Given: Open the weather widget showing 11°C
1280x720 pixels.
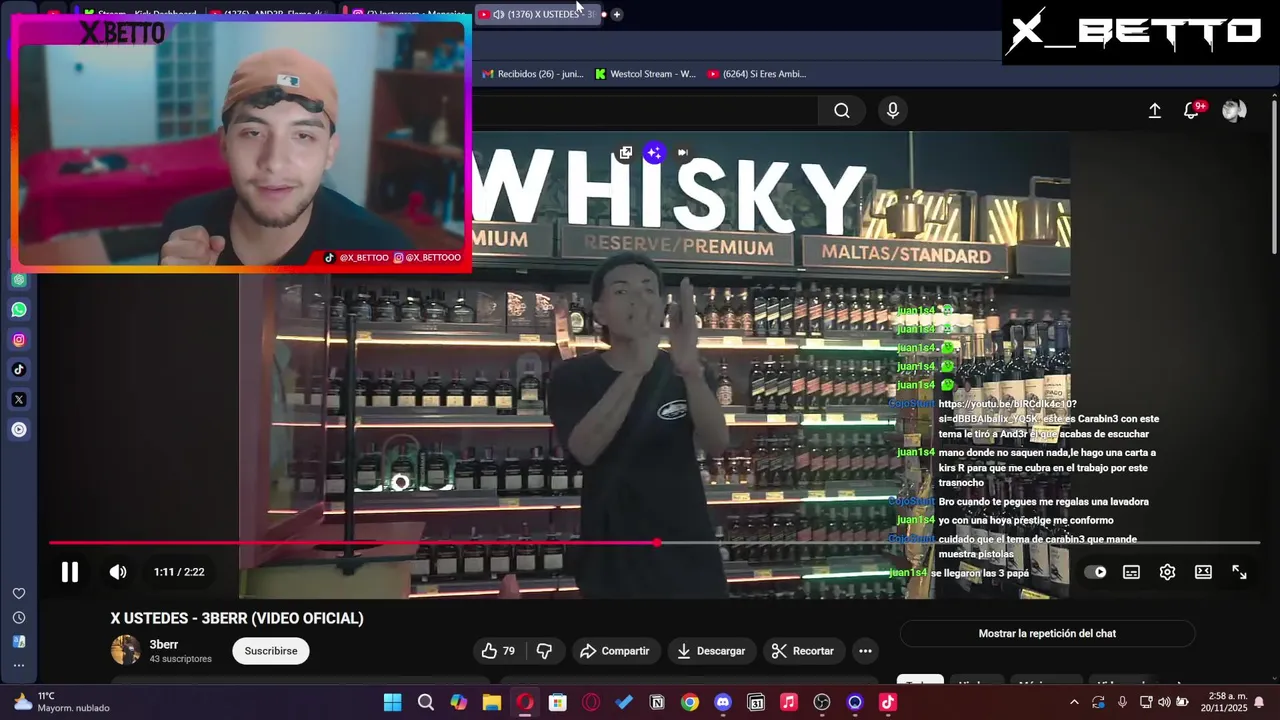Looking at the screenshot, I should (60, 702).
